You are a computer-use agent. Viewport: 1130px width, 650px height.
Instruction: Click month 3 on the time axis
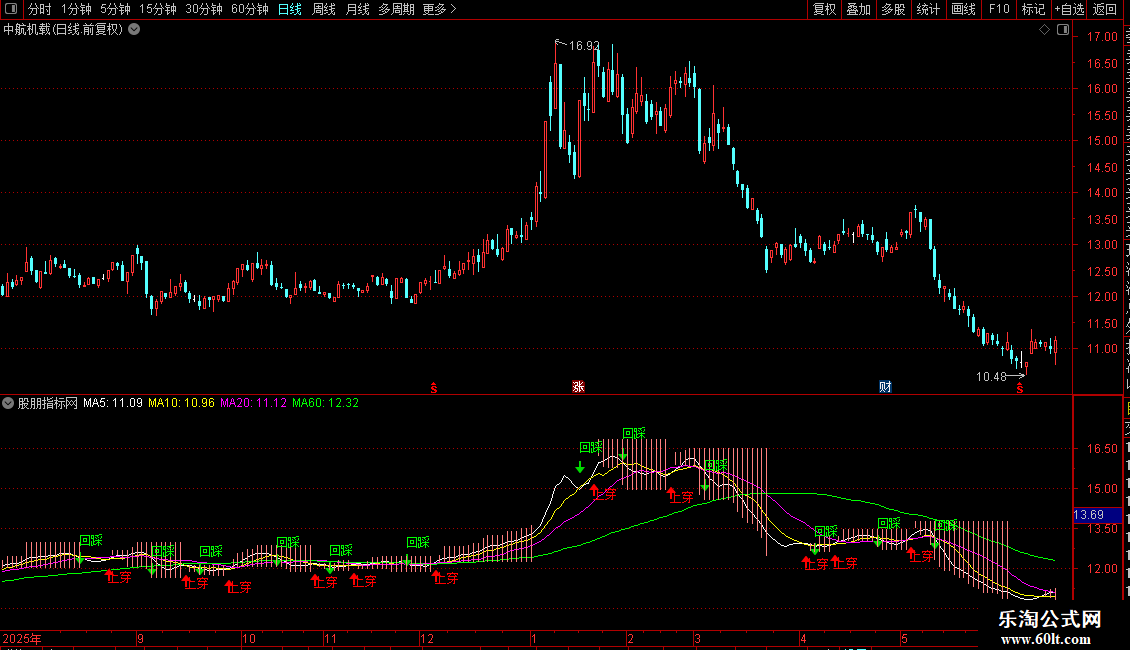pos(698,638)
